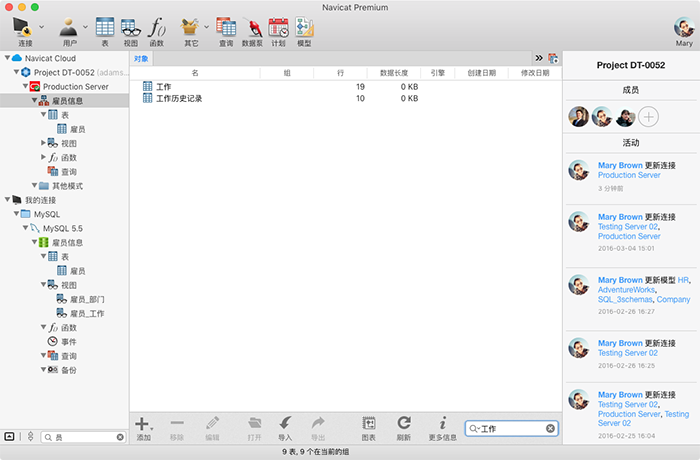Click the connection indicator icon by sidebar search

[30, 437]
